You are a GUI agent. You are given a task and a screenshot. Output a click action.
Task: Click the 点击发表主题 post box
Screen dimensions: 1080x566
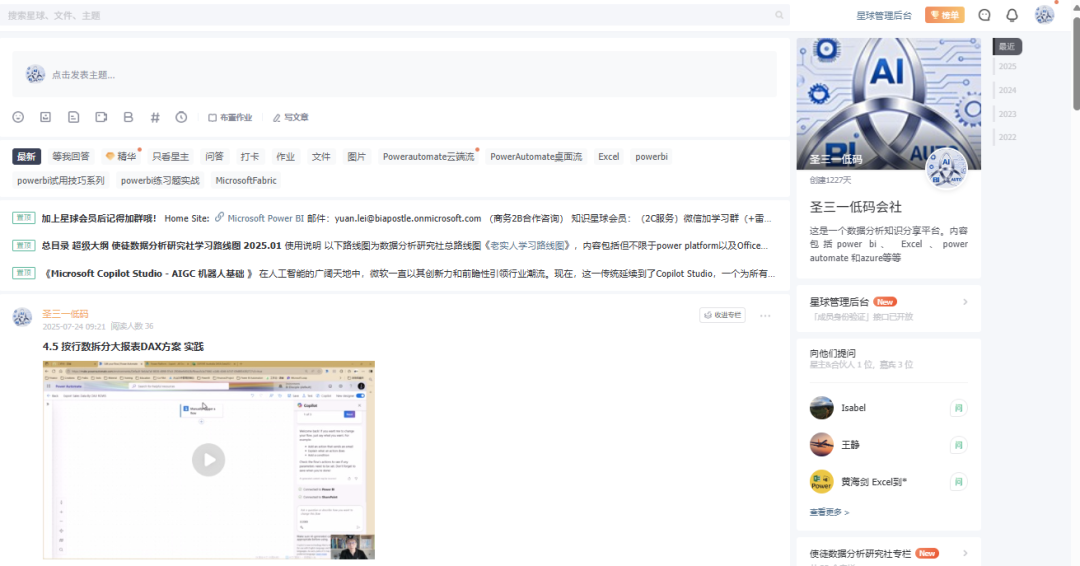coord(394,74)
